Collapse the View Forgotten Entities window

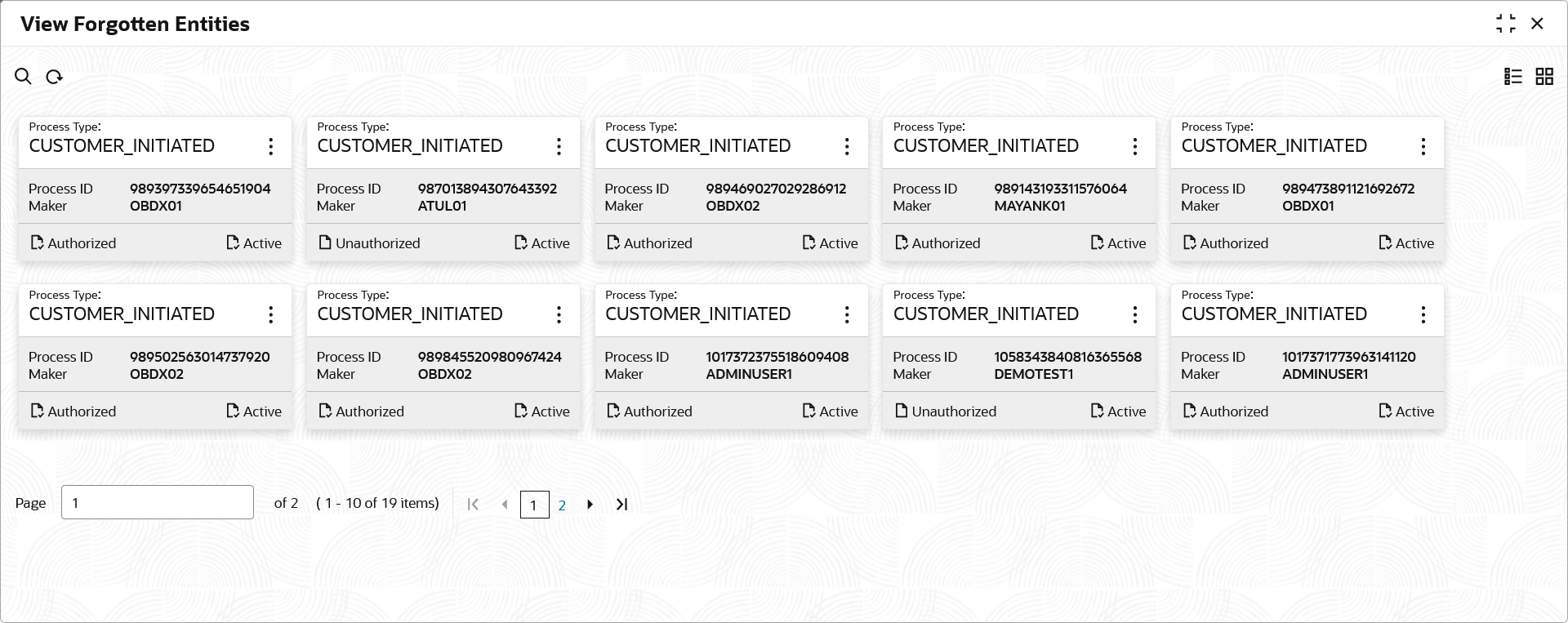tap(1505, 24)
